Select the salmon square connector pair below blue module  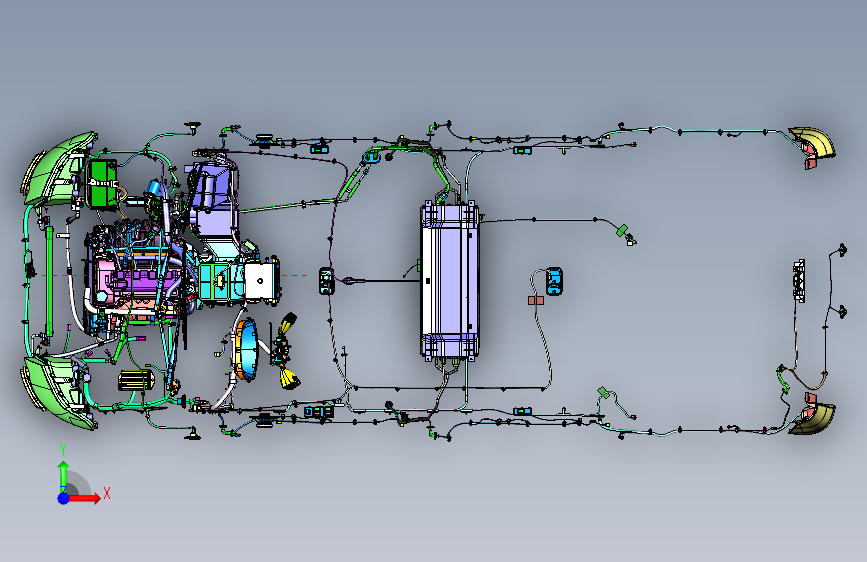pyautogui.click(x=536, y=300)
